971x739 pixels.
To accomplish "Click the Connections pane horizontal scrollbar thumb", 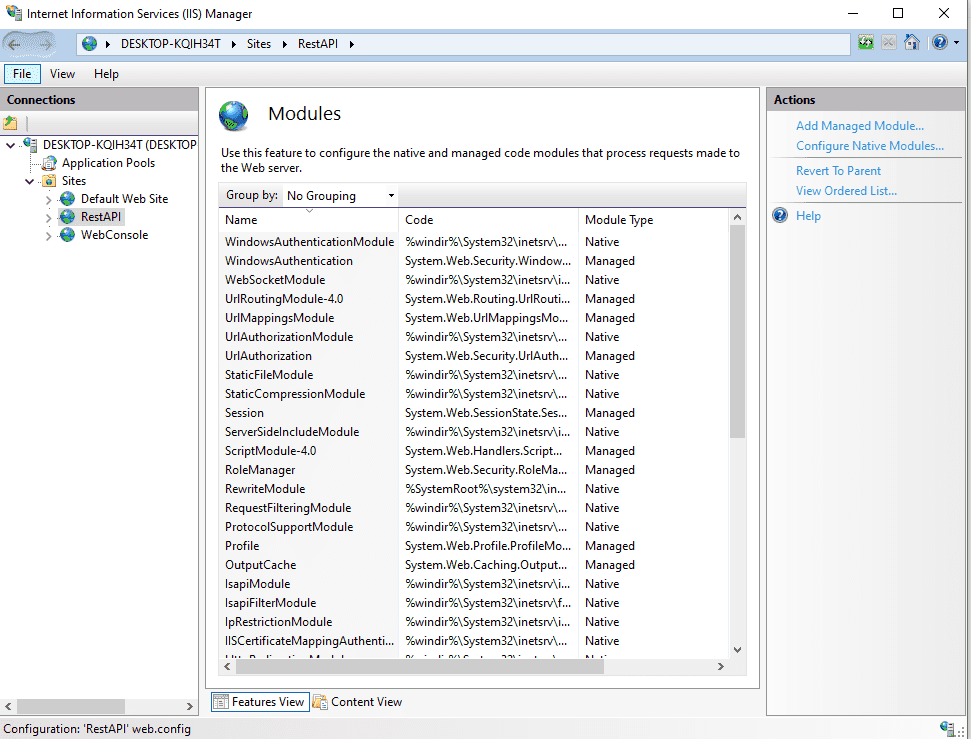I will [71, 706].
